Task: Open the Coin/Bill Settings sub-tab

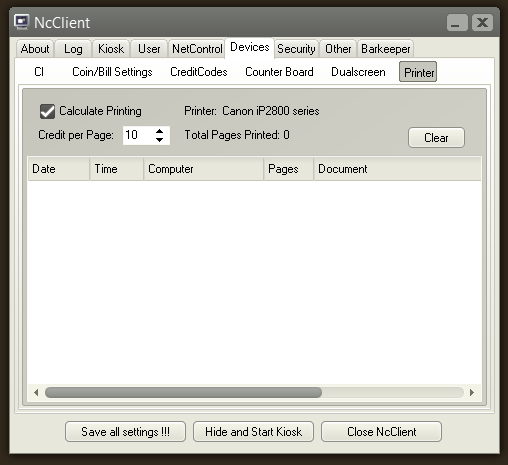Action: click(x=112, y=72)
